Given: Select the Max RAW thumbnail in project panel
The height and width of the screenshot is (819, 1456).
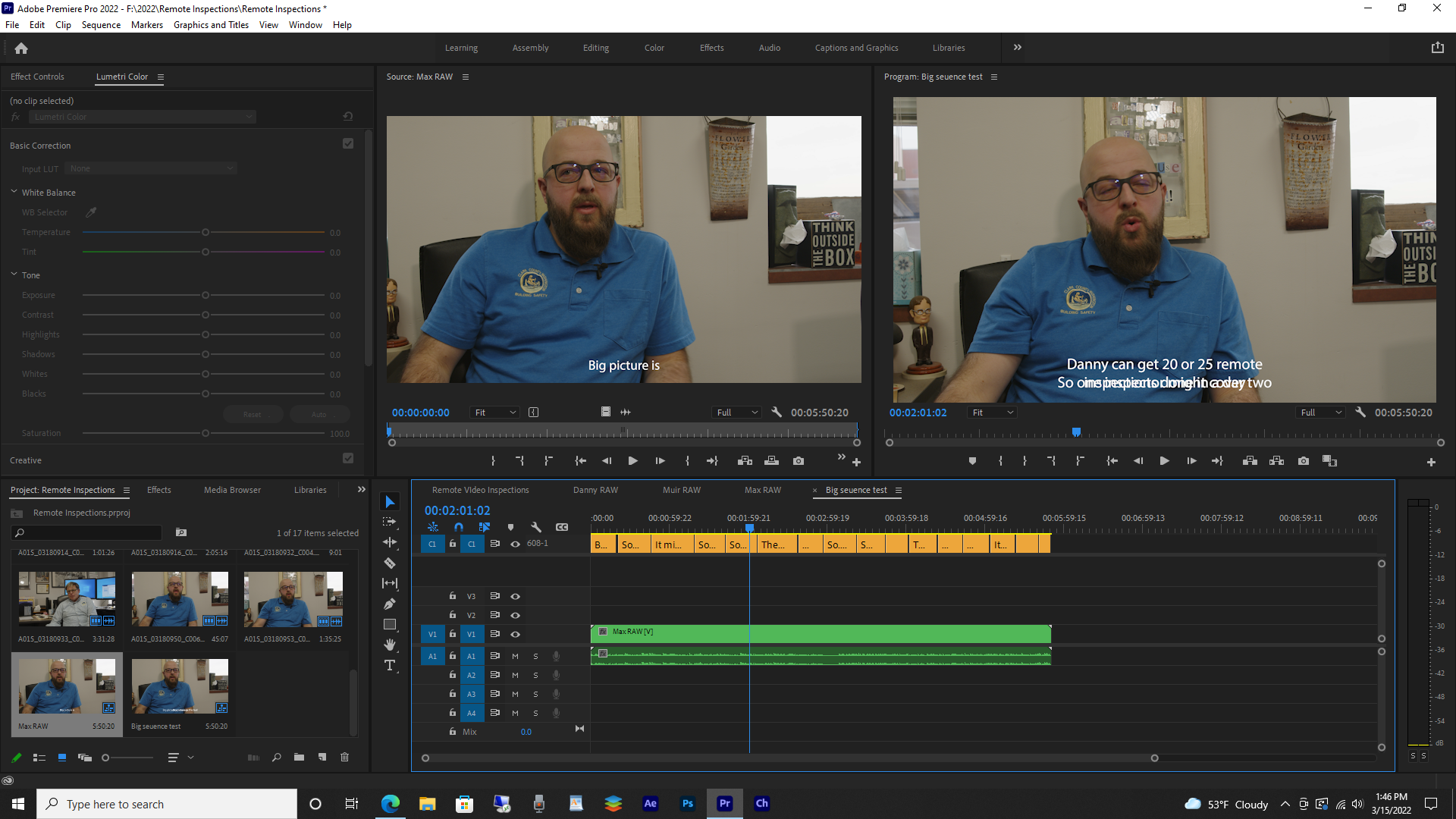Looking at the screenshot, I should tap(67, 686).
